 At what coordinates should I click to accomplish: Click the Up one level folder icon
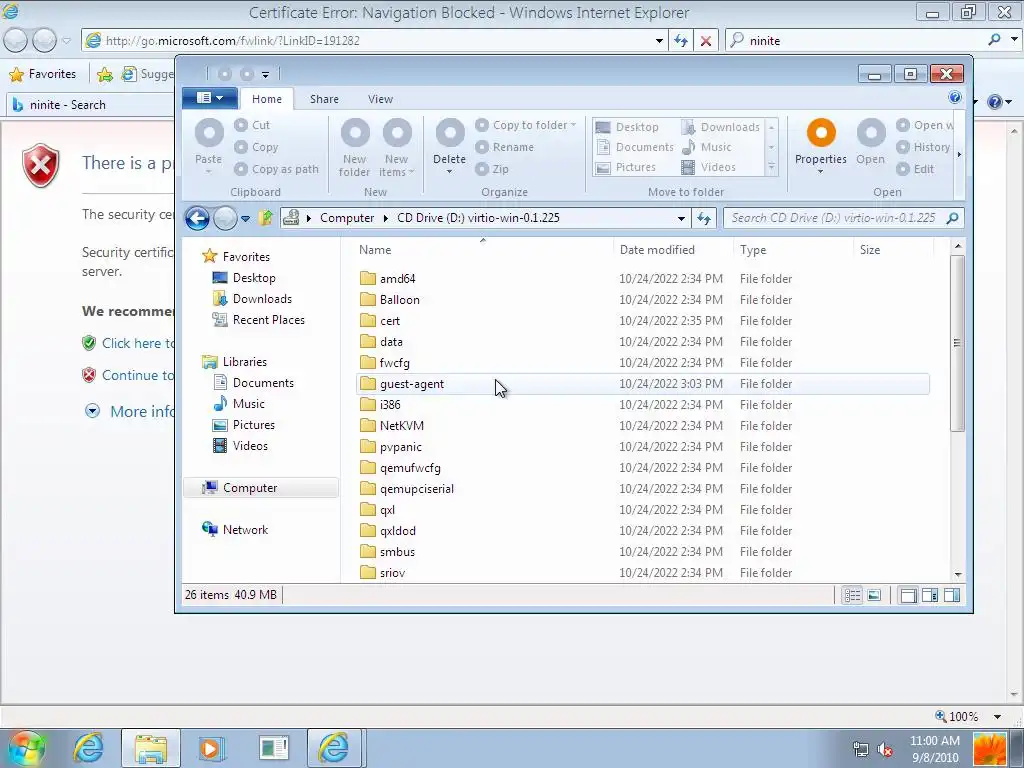tap(265, 217)
